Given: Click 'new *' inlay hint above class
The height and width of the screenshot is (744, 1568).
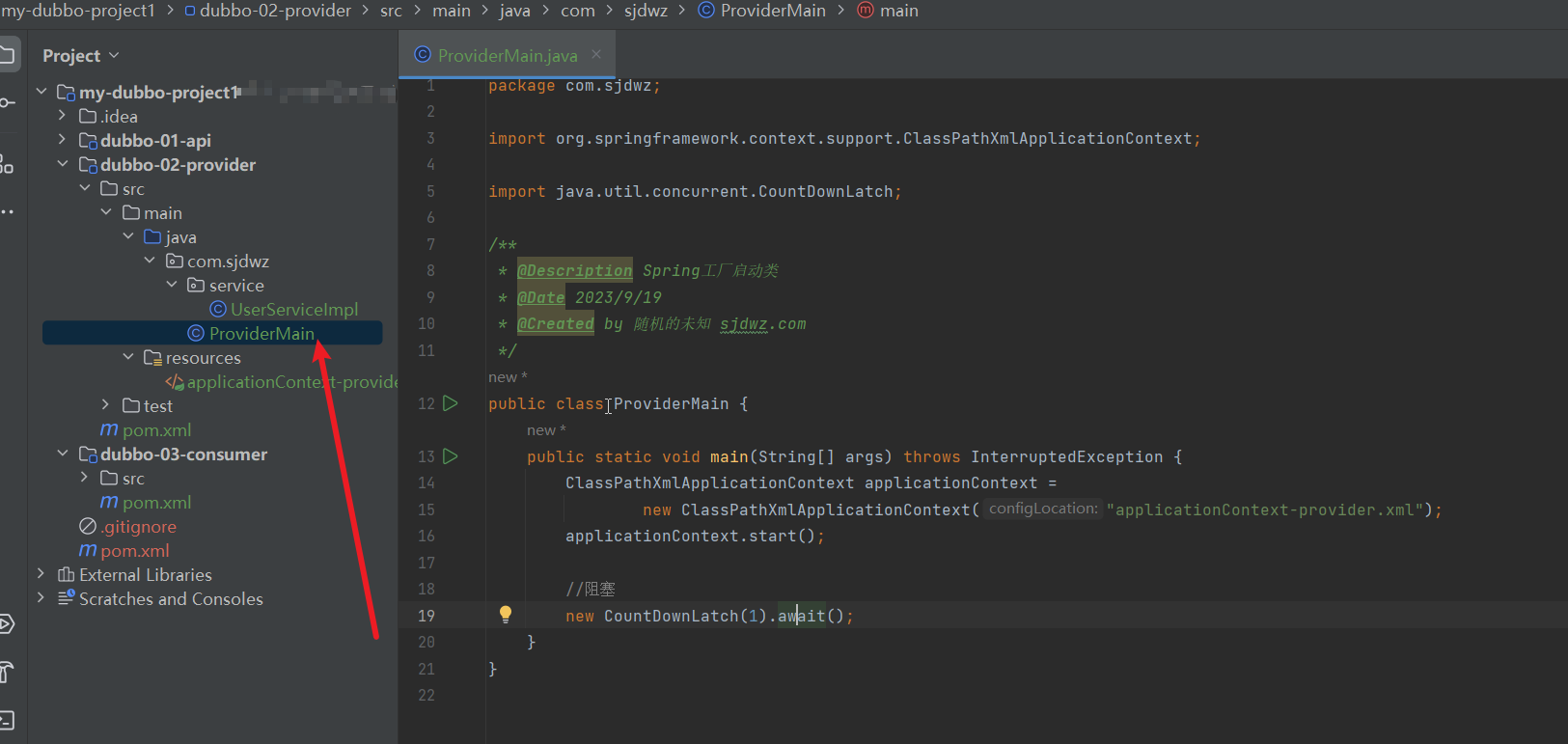Looking at the screenshot, I should pos(508,377).
